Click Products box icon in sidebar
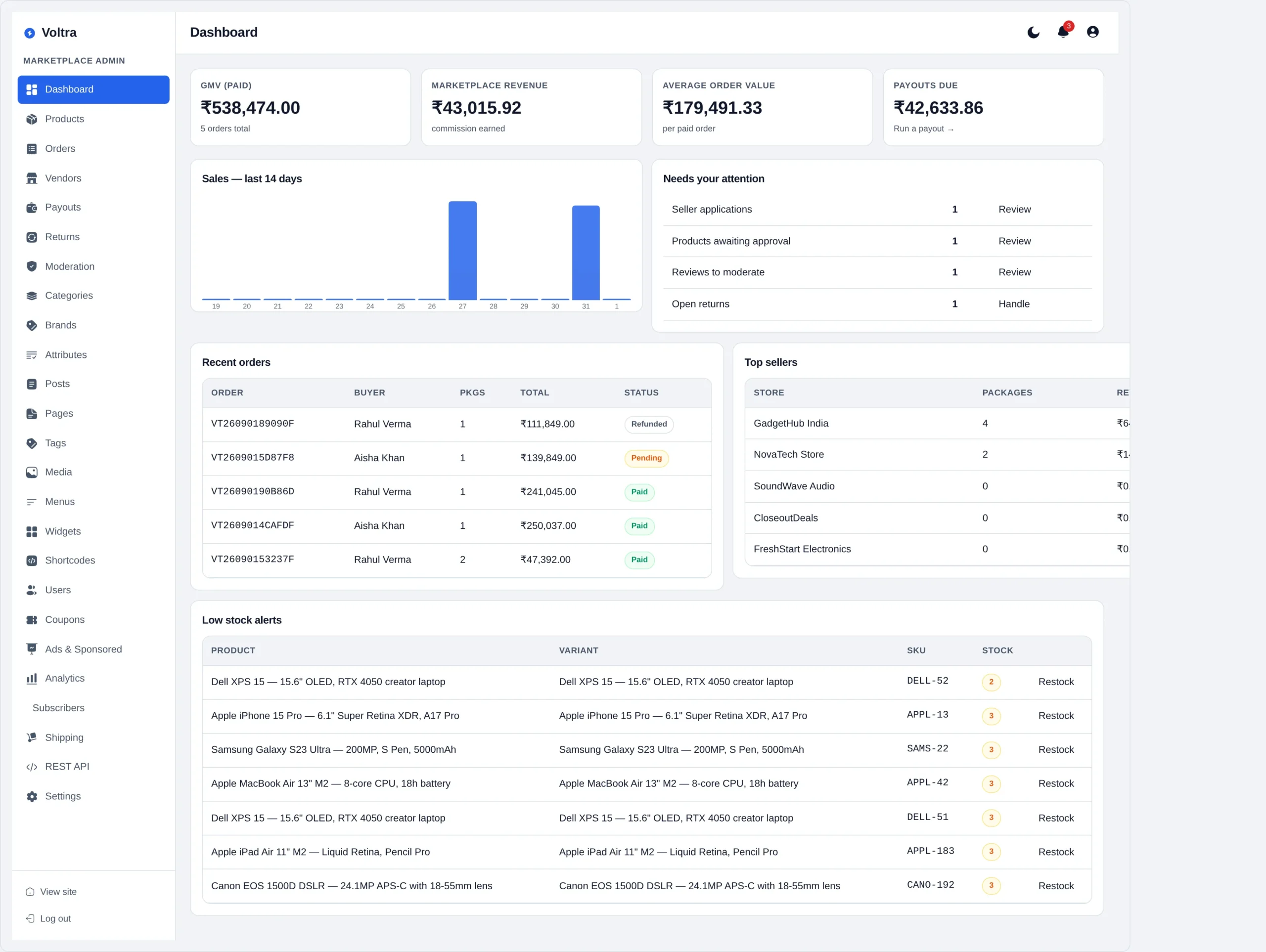Screen dimensions: 1266x952 point(32,119)
